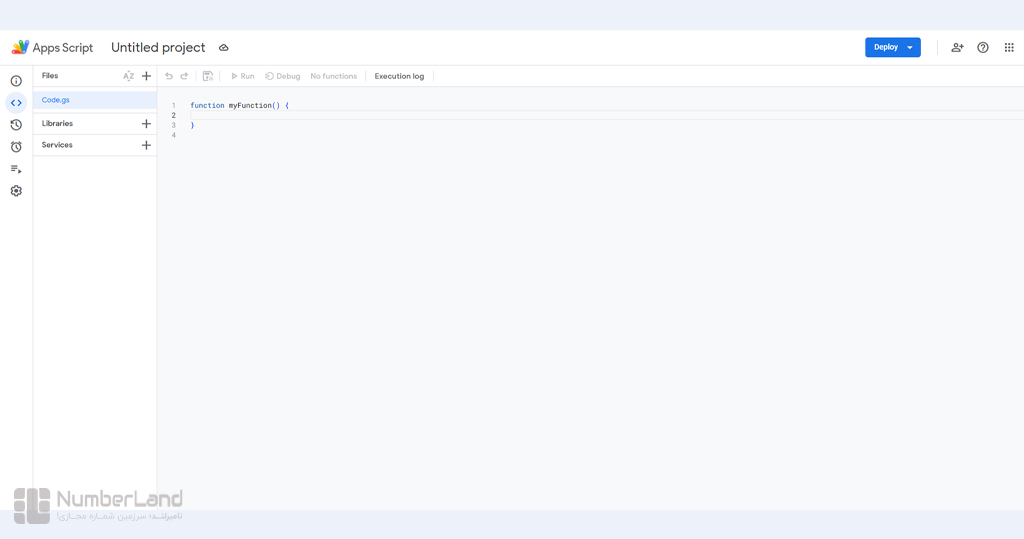Screen dimensions: 1024x539
Task: Open the Overview info icon in sidebar
Action: pyautogui.click(x=16, y=81)
